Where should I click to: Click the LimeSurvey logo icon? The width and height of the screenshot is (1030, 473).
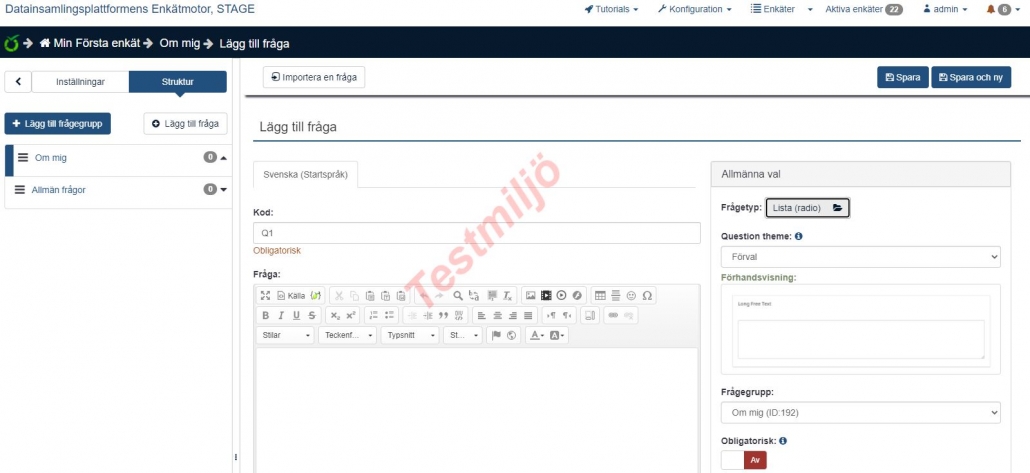11,43
